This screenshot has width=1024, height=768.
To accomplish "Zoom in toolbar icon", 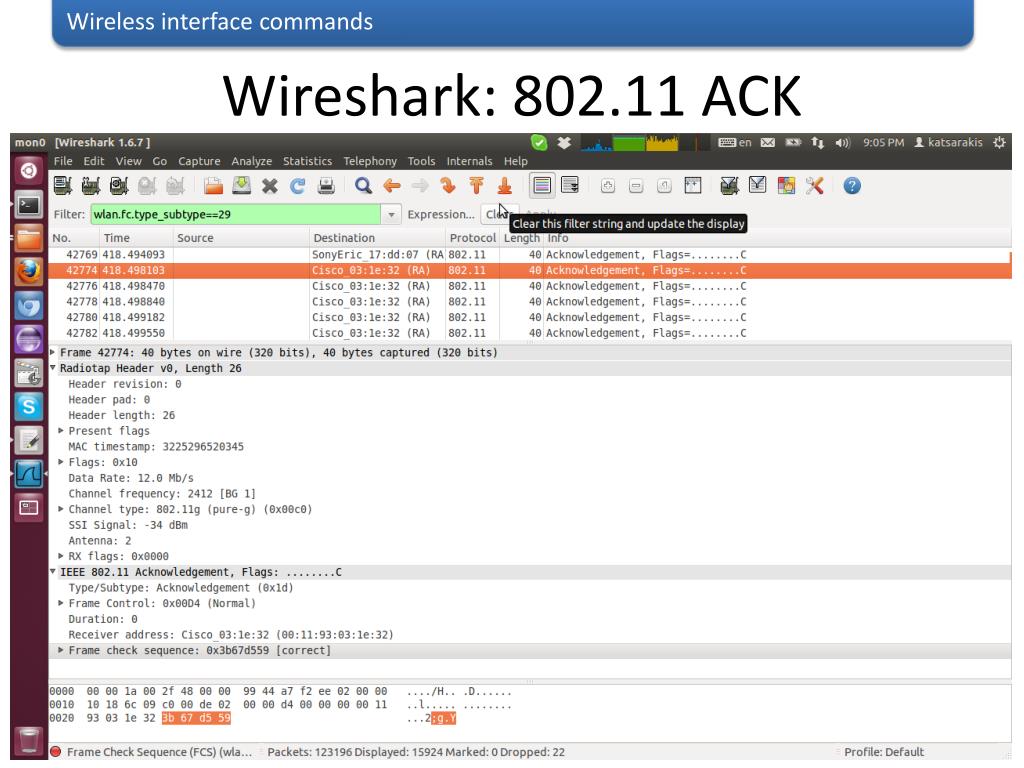I will pos(607,186).
